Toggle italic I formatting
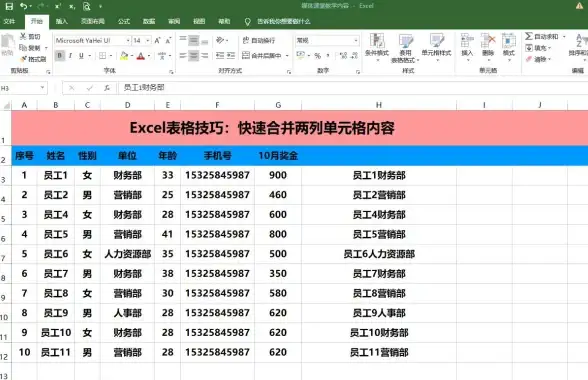Screen dimensions: 588x380 pos(70,56)
